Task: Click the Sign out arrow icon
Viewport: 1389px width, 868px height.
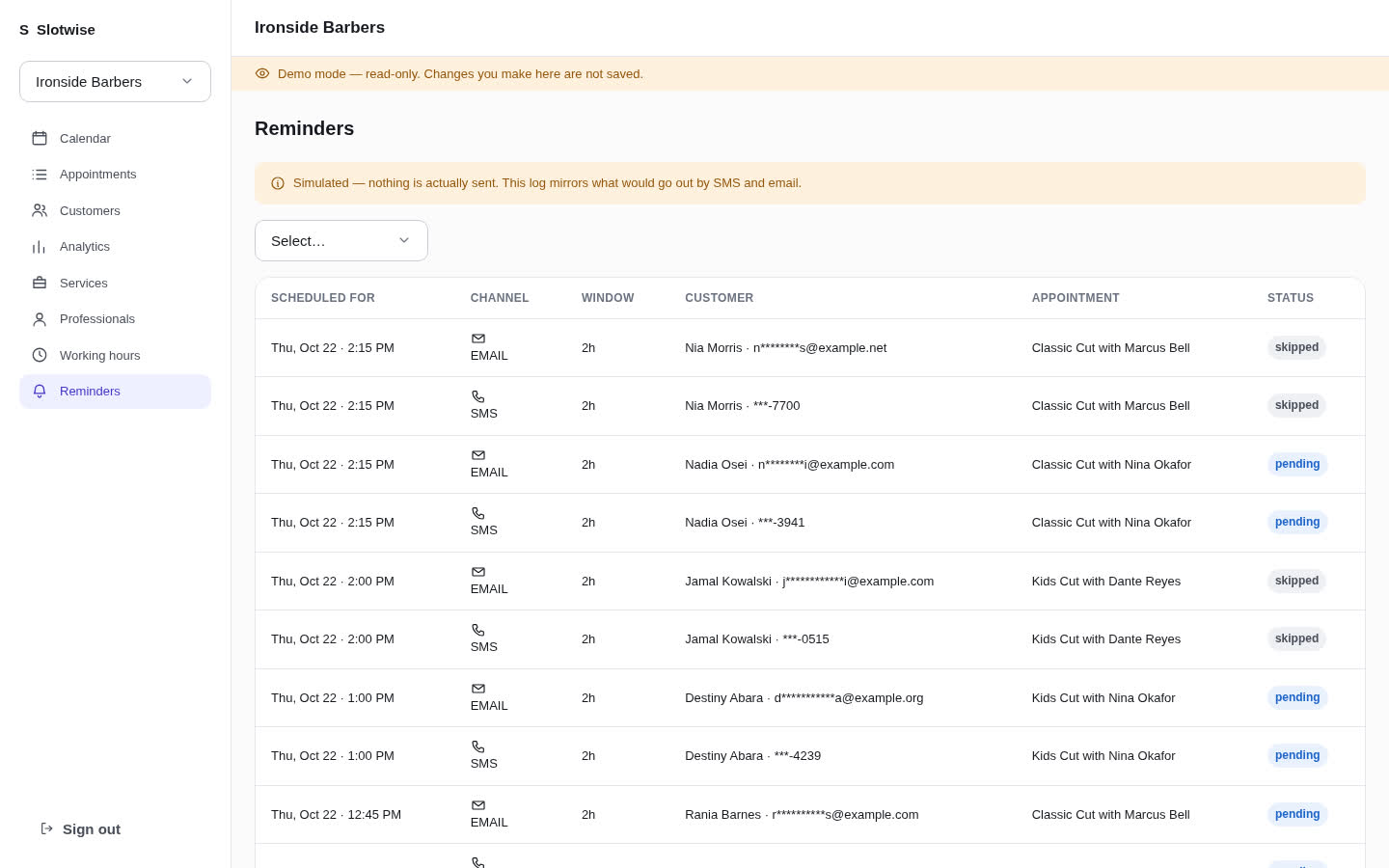Action: coord(47,828)
